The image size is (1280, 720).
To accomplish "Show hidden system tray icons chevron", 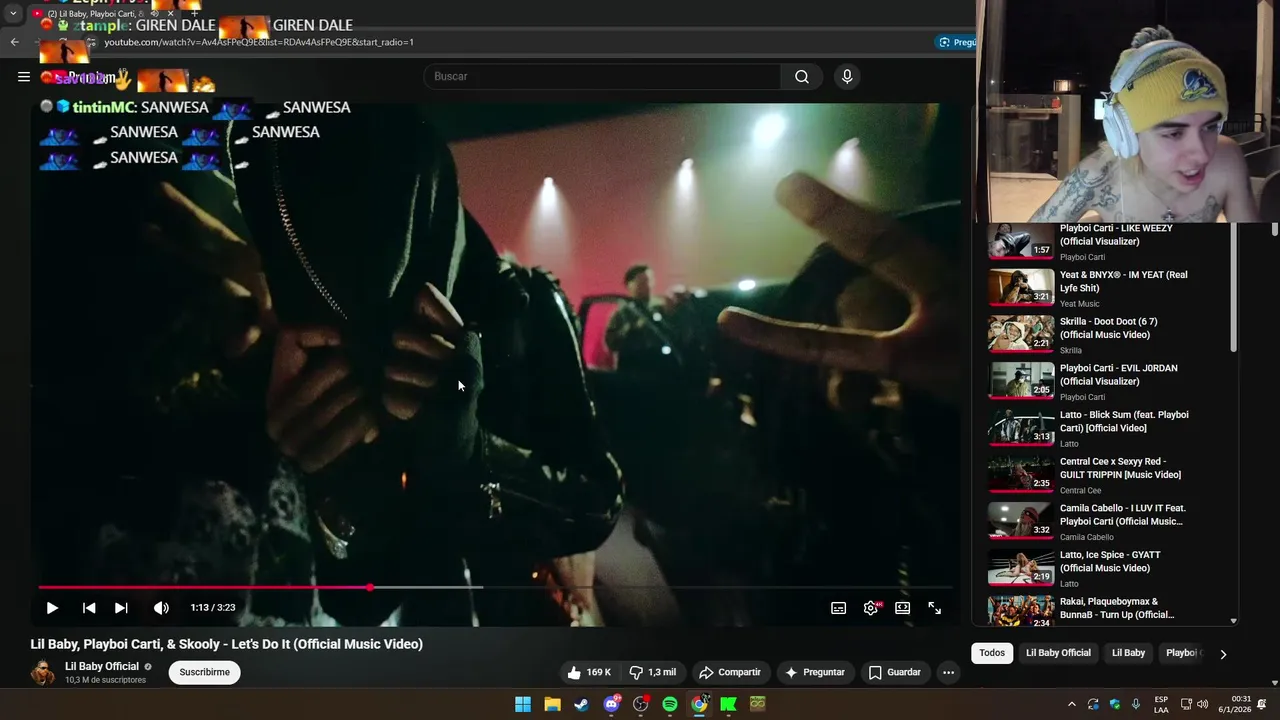I will tap(1072, 704).
